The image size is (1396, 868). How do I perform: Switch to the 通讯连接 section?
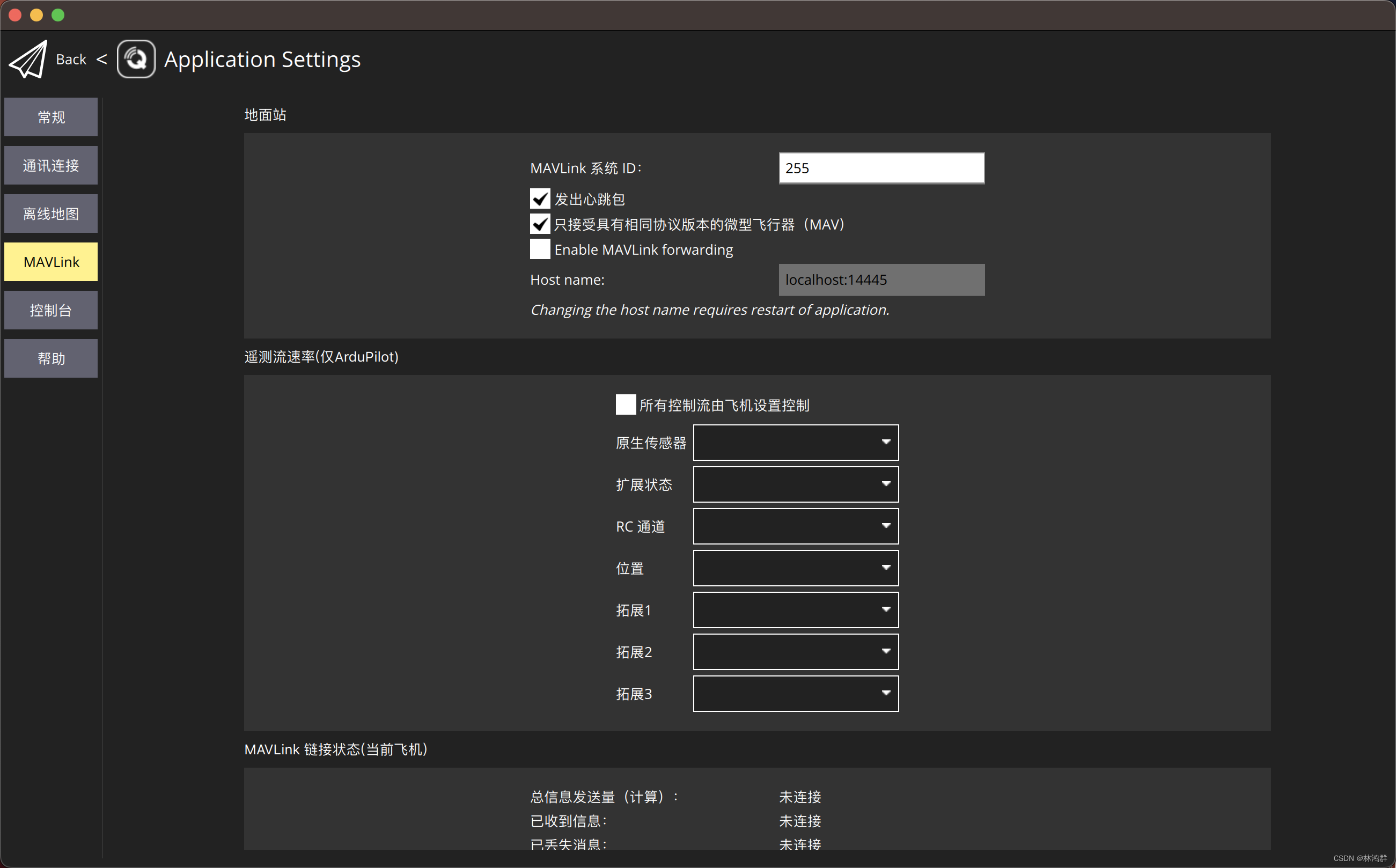coord(50,165)
